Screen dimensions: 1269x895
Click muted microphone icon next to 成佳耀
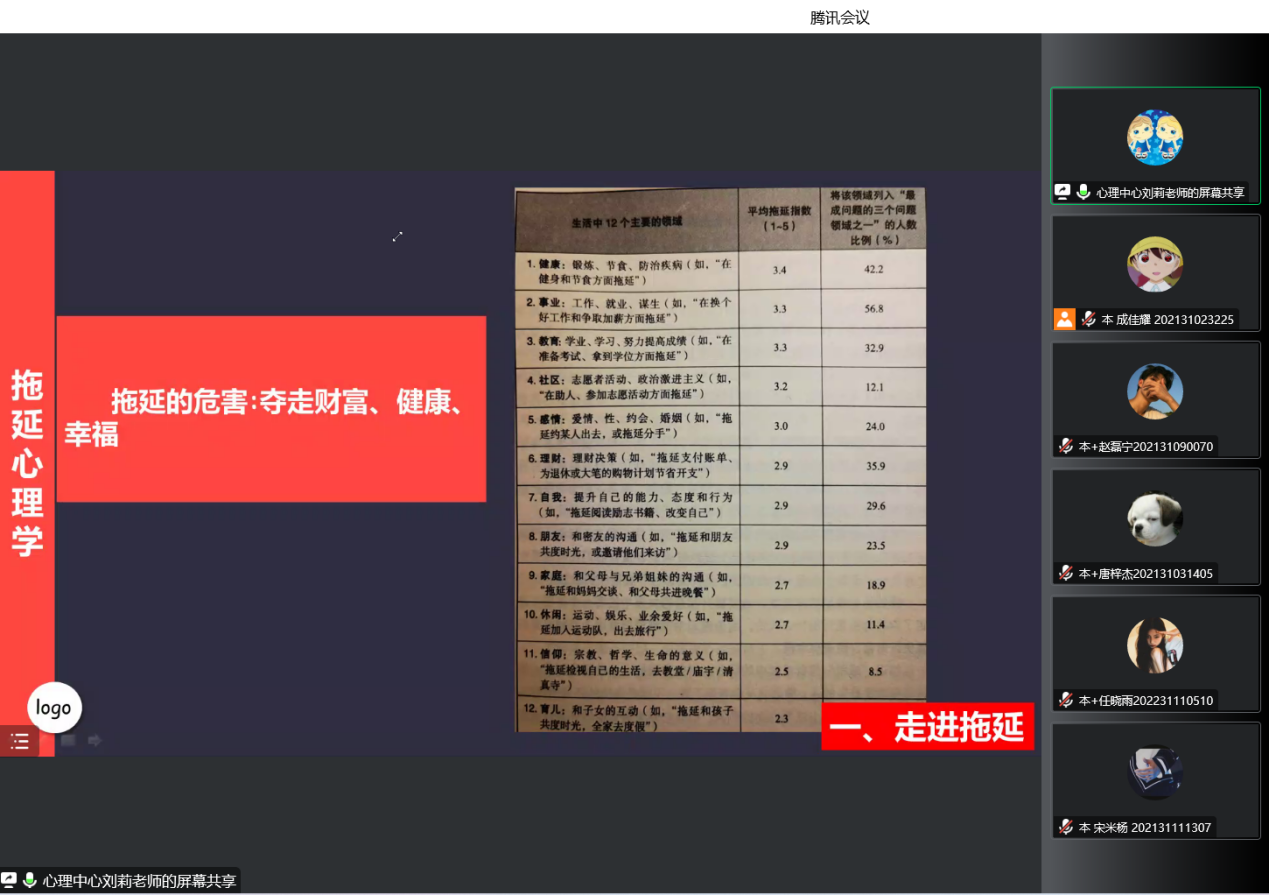click(1089, 319)
